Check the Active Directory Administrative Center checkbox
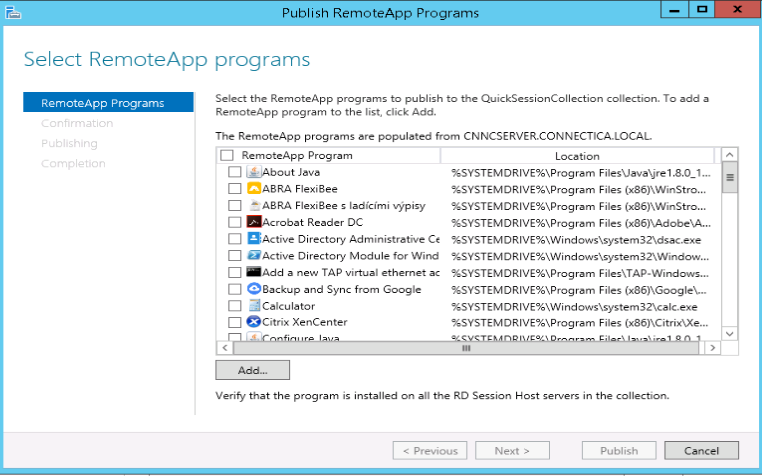The width and height of the screenshot is (762, 476). click(235, 239)
